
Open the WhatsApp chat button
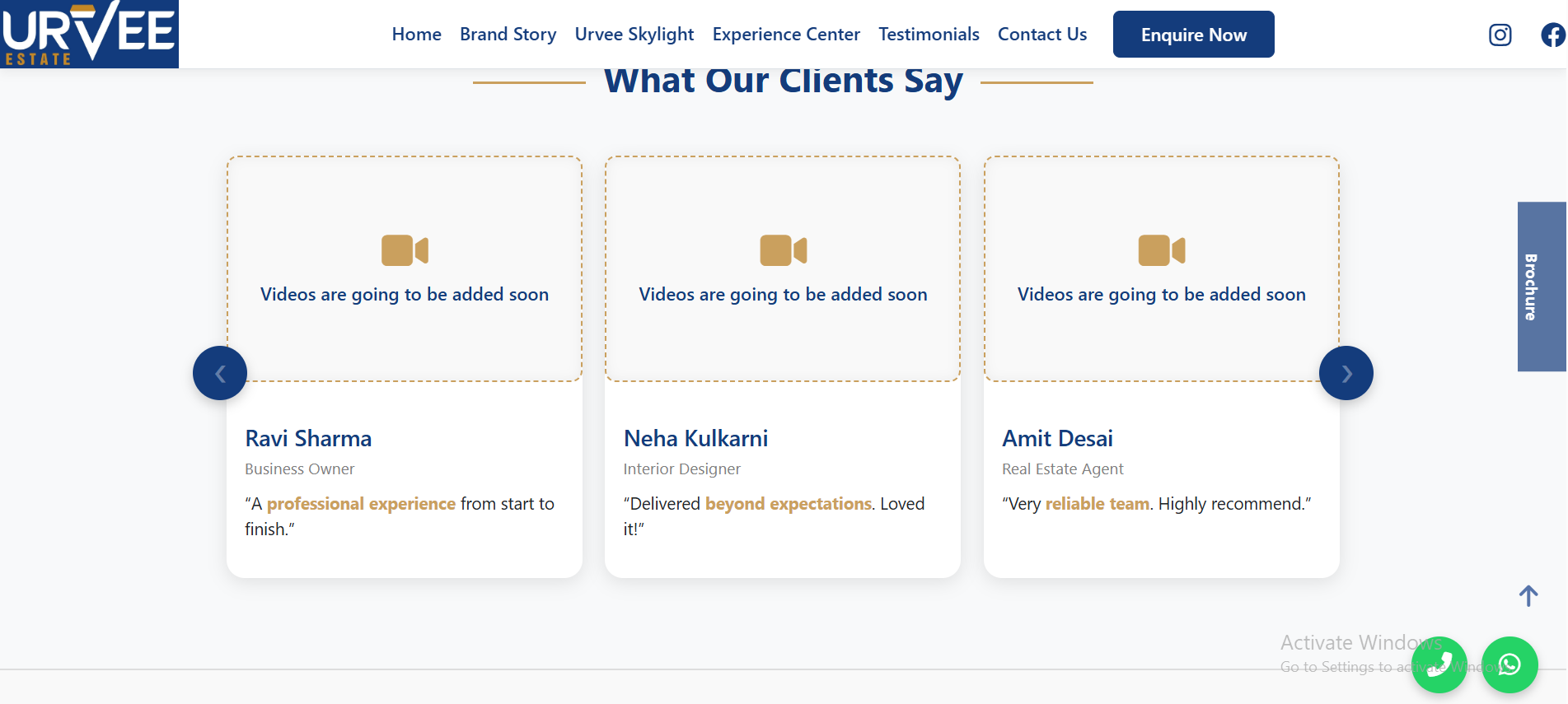(1509, 664)
